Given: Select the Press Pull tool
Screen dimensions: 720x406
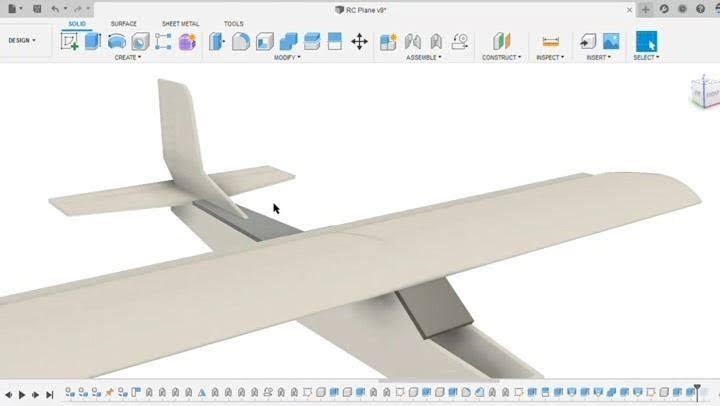Looking at the screenshot, I should tap(217, 41).
